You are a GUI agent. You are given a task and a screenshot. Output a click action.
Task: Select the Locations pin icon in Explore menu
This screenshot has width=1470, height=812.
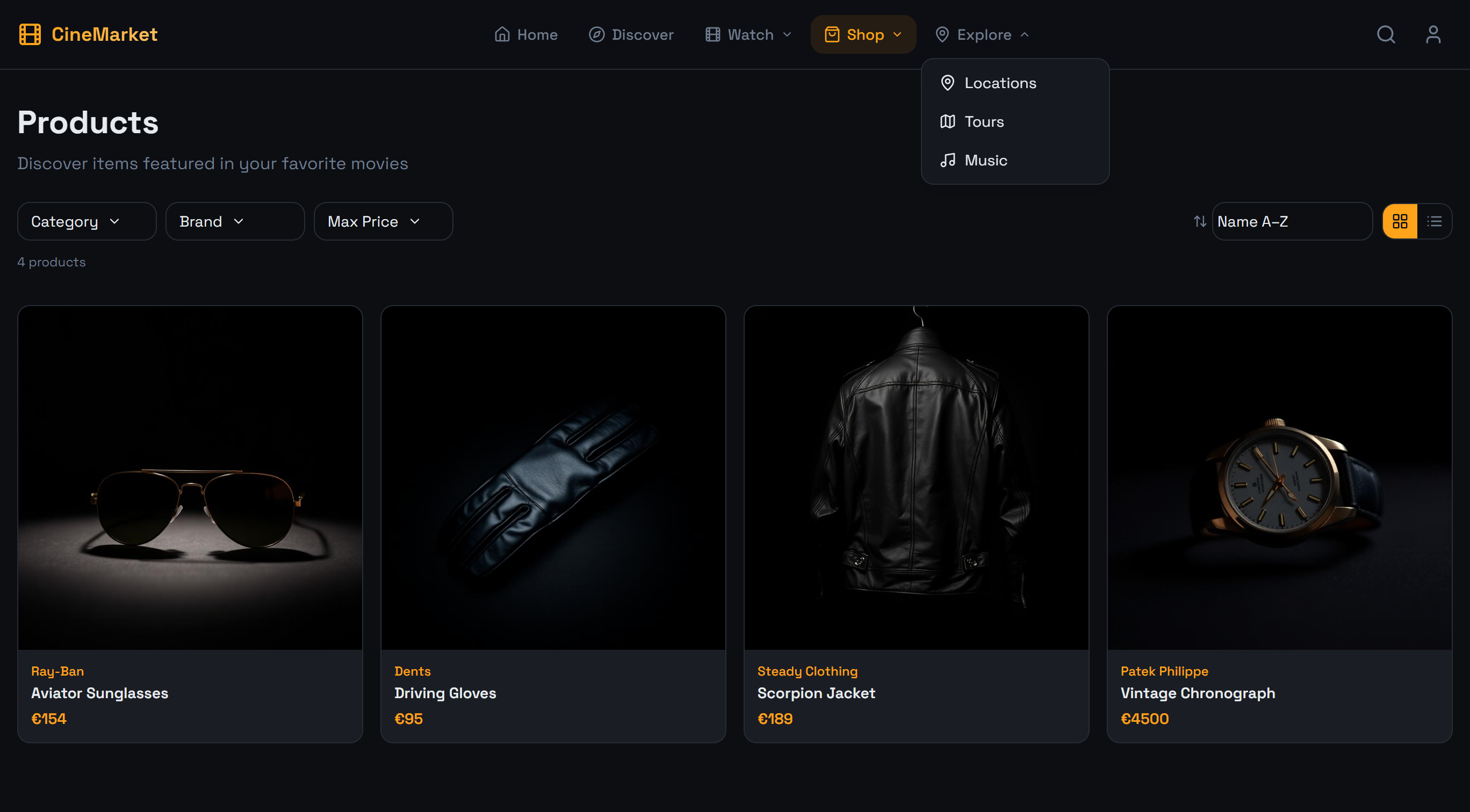947,83
